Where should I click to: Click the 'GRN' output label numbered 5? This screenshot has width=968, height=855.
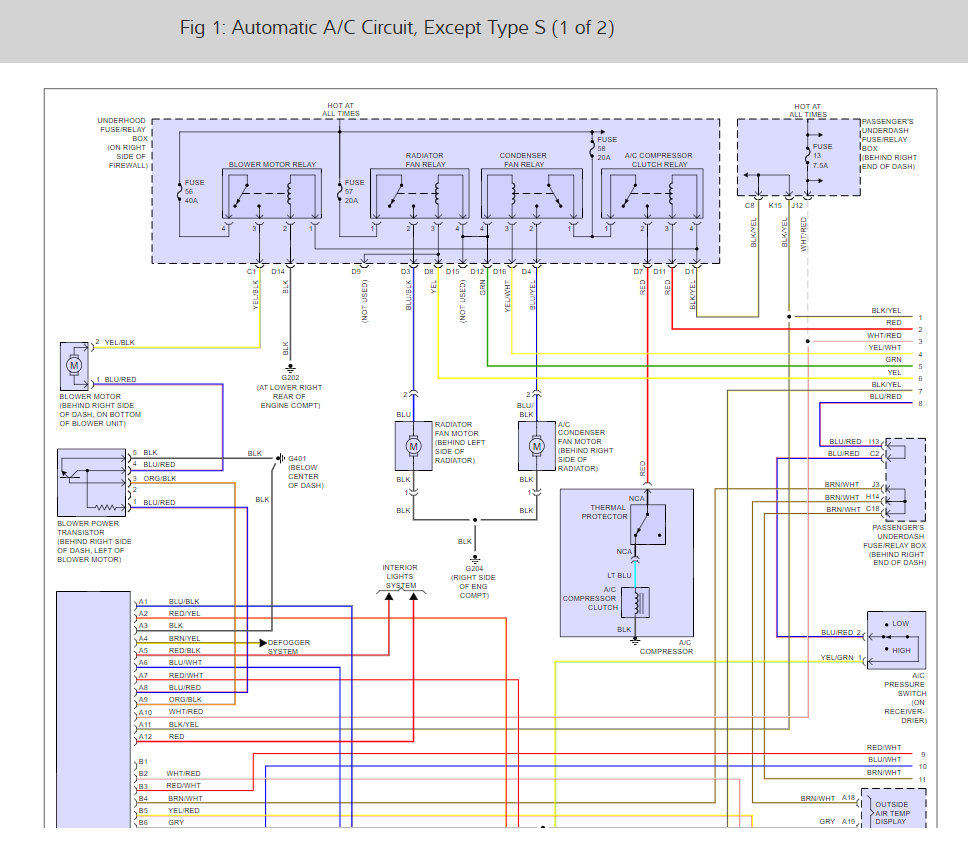pos(893,360)
